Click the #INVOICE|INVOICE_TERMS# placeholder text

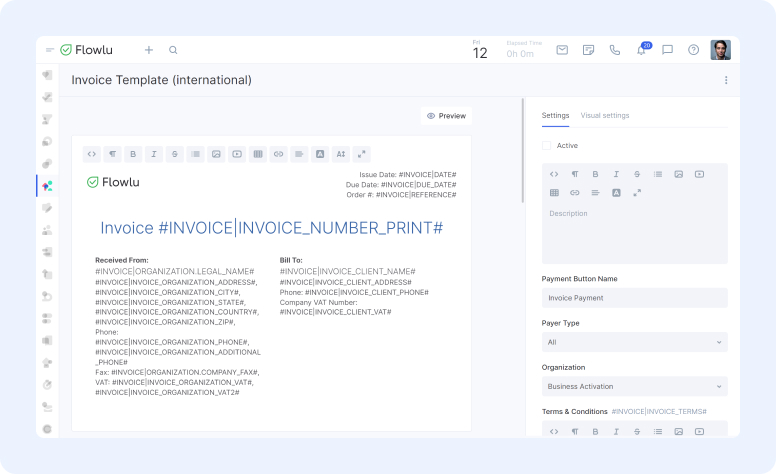coord(659,412)
